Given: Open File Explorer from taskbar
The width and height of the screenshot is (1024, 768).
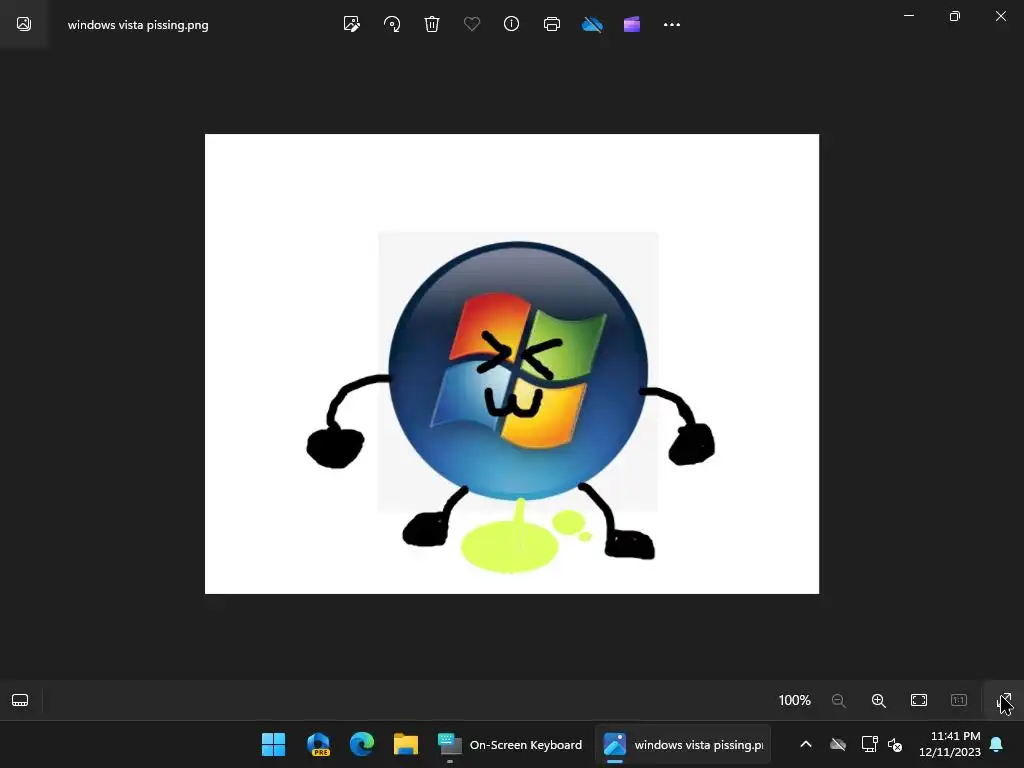Looking at the screenshot, I should coord(406,744).
